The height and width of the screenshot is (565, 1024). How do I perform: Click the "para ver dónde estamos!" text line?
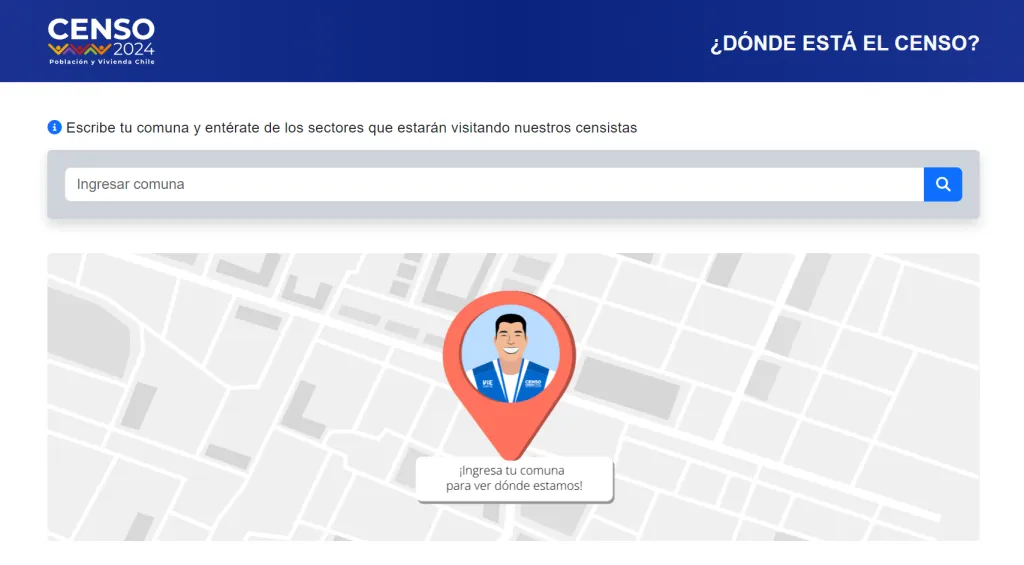[x=514, y=486]
